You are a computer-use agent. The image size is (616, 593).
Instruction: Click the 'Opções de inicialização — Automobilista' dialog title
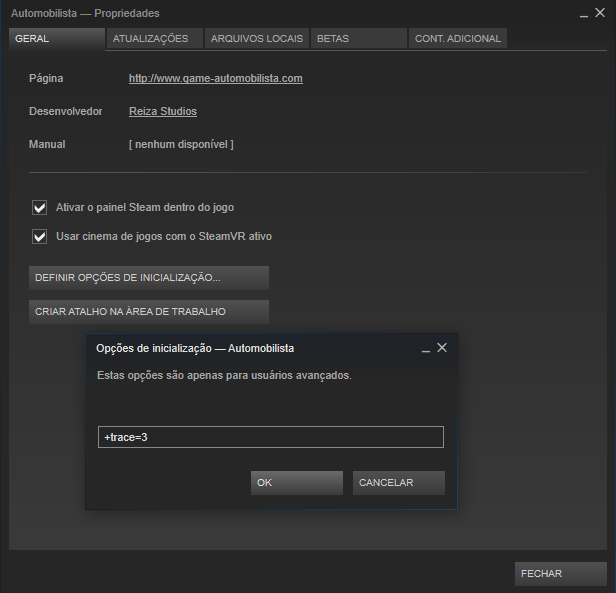[195, 349]
